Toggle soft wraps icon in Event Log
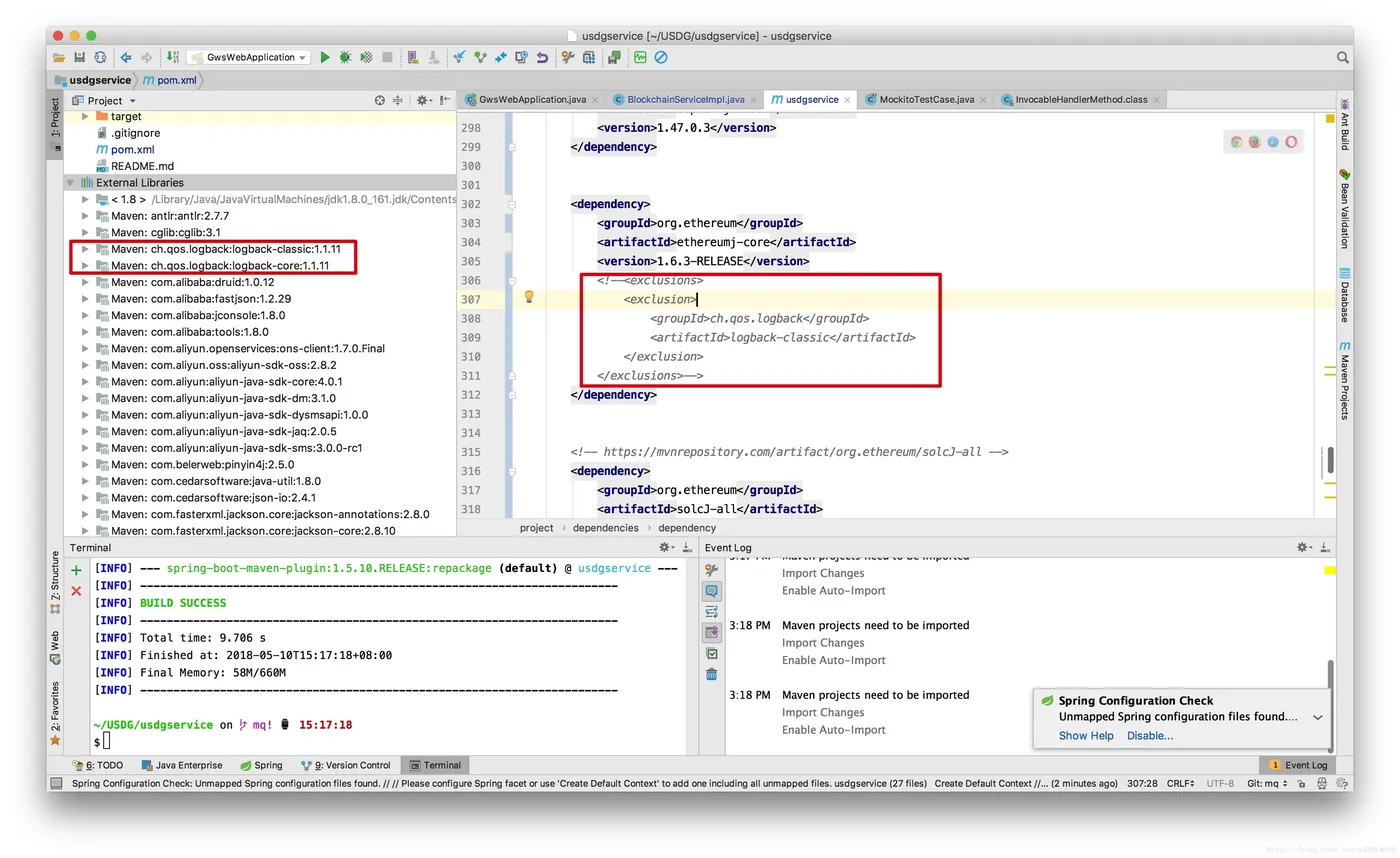The height and width of the screenshot is (858, 1400). (x=711, y=611)
